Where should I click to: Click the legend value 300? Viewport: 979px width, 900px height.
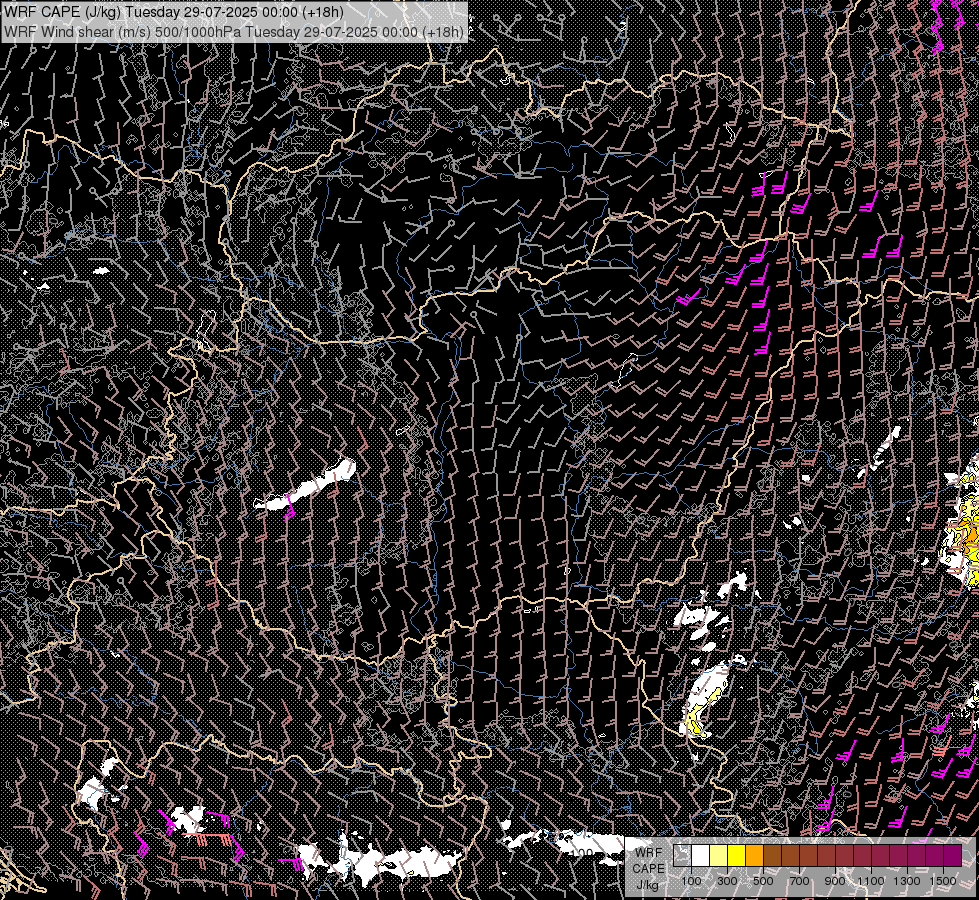[x=727, y=881]
